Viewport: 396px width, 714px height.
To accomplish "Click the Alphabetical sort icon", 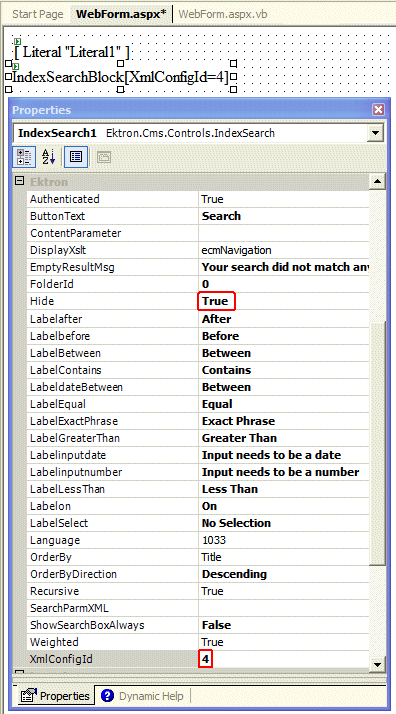I will click(x=49, y=157).
